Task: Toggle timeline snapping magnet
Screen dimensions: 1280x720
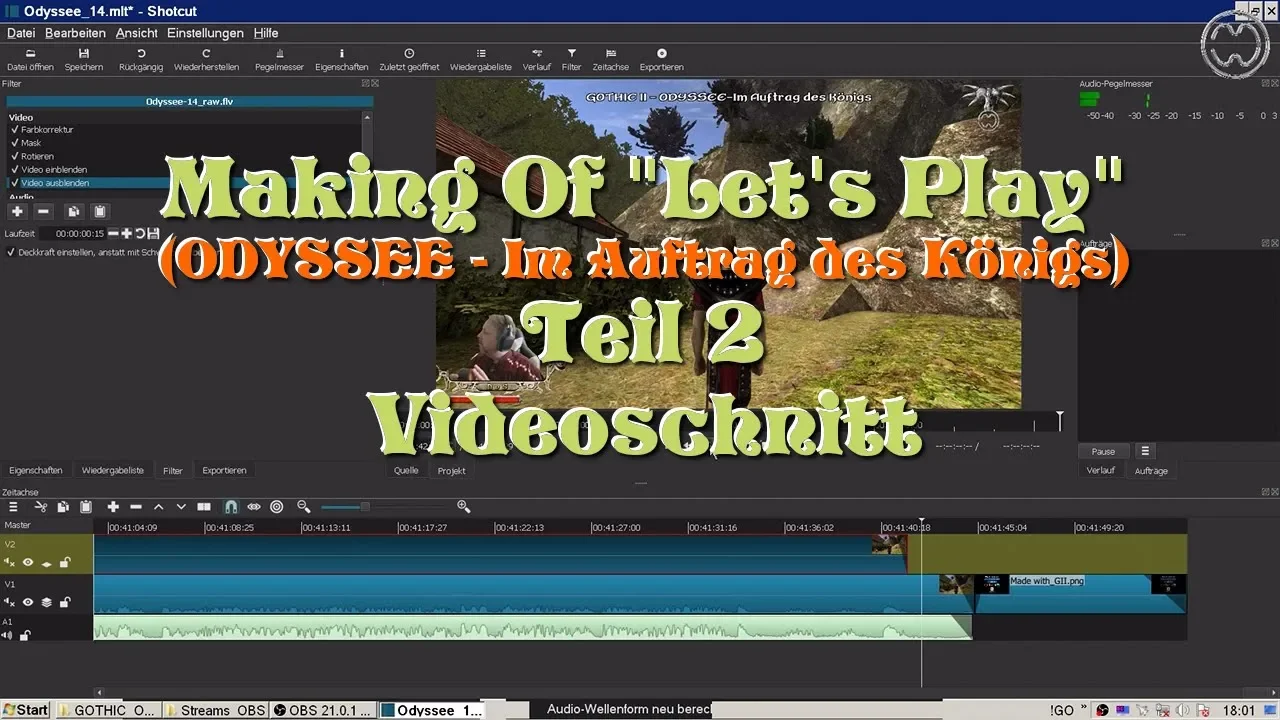Action: [x=231, y=507]
